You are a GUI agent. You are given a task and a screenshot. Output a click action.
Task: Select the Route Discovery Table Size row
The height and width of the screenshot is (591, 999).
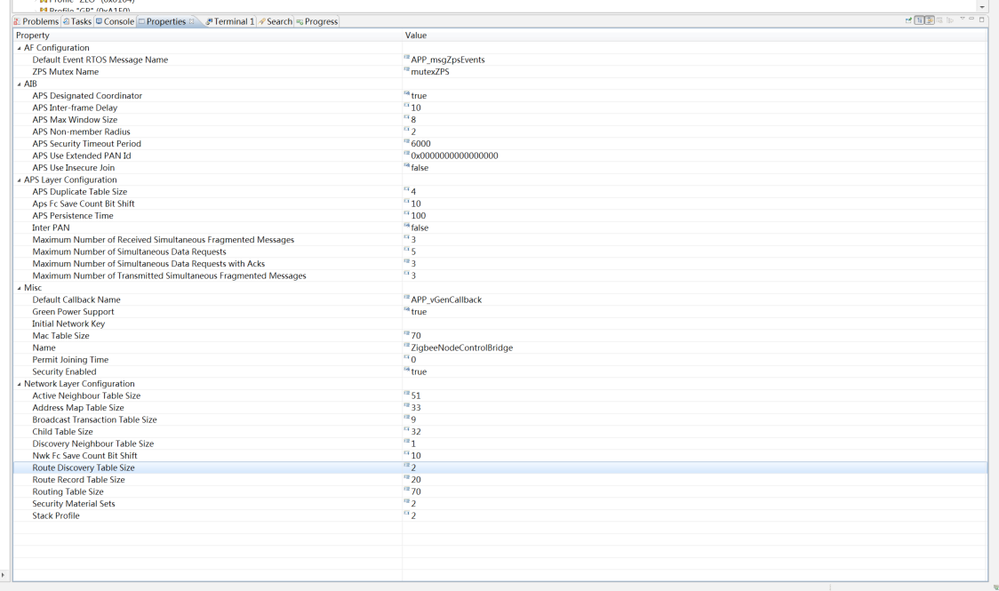coord(83,468)
